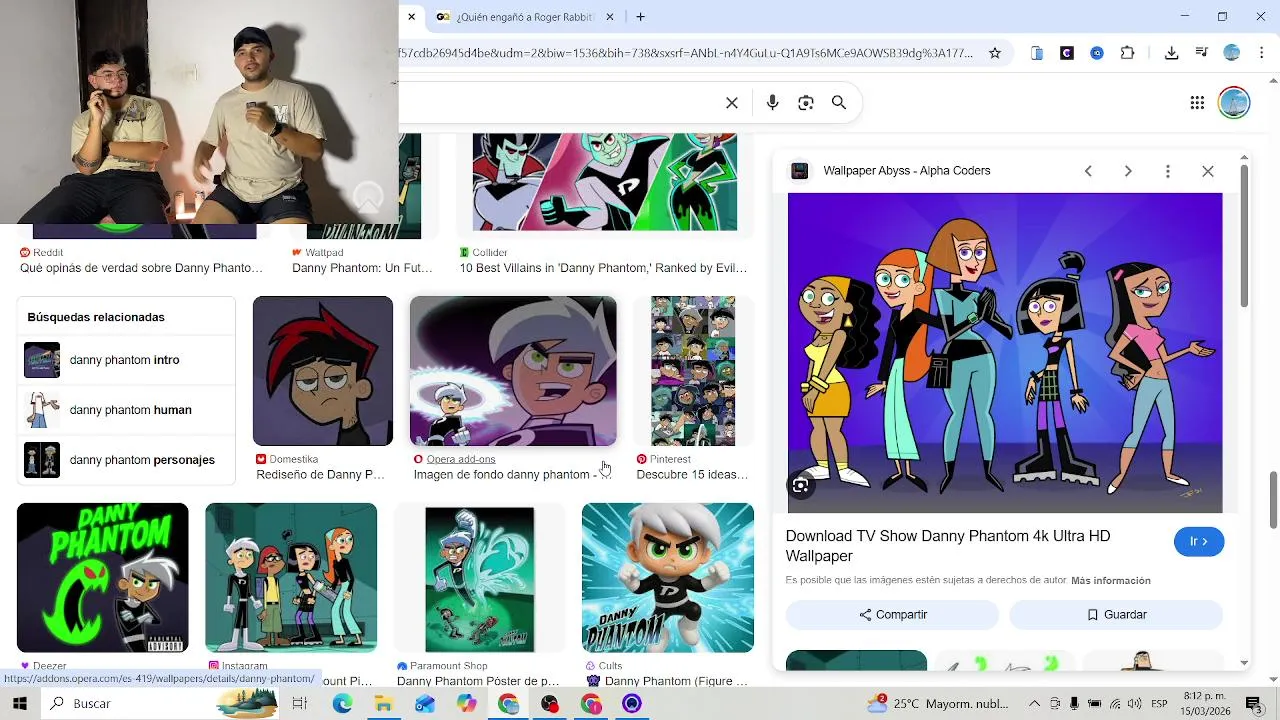The height and width of the screenshot is (720, 1280).
Task: Clear the Google search box text
Action: [732, 103]
